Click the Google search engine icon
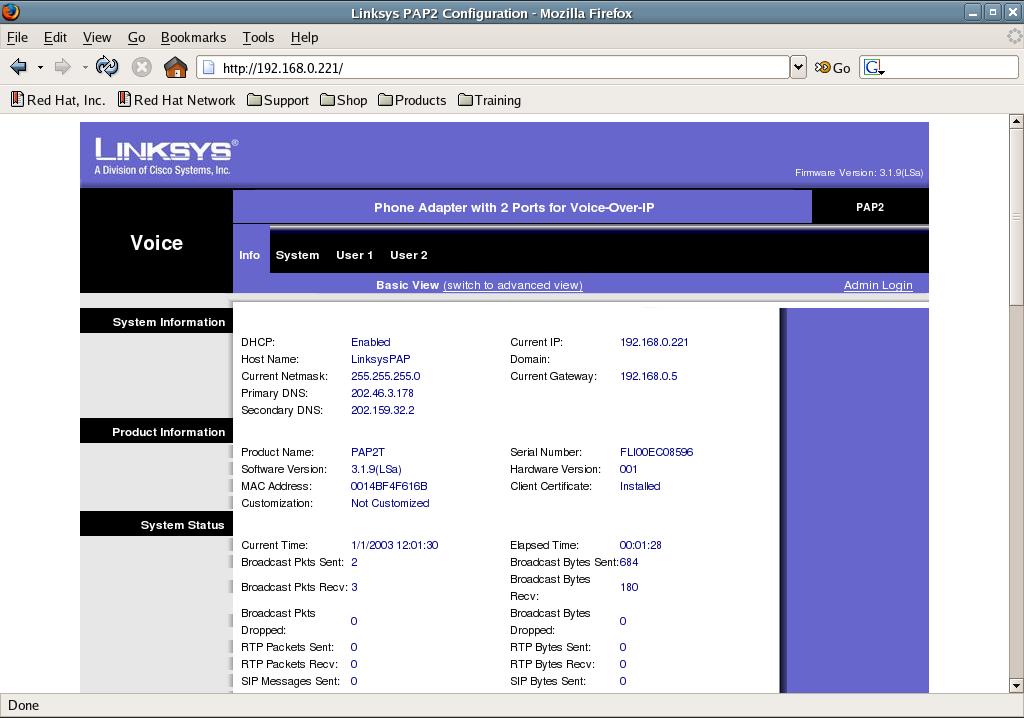Image resolution: width=1024 pixels, height=718 pixels. [874, 68]
